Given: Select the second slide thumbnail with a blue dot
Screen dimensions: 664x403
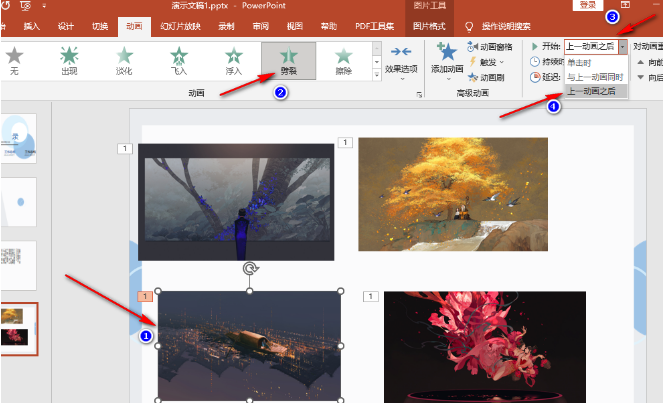Looking at the screenshot, I should (19, 202).
